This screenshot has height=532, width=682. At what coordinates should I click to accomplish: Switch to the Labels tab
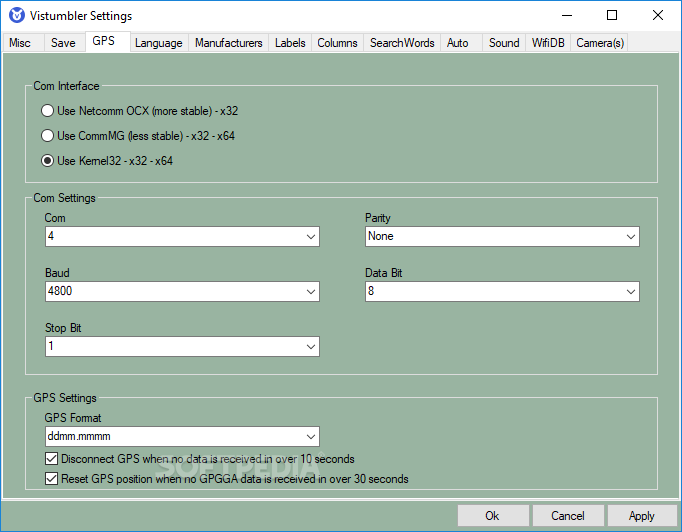point(290,43)
